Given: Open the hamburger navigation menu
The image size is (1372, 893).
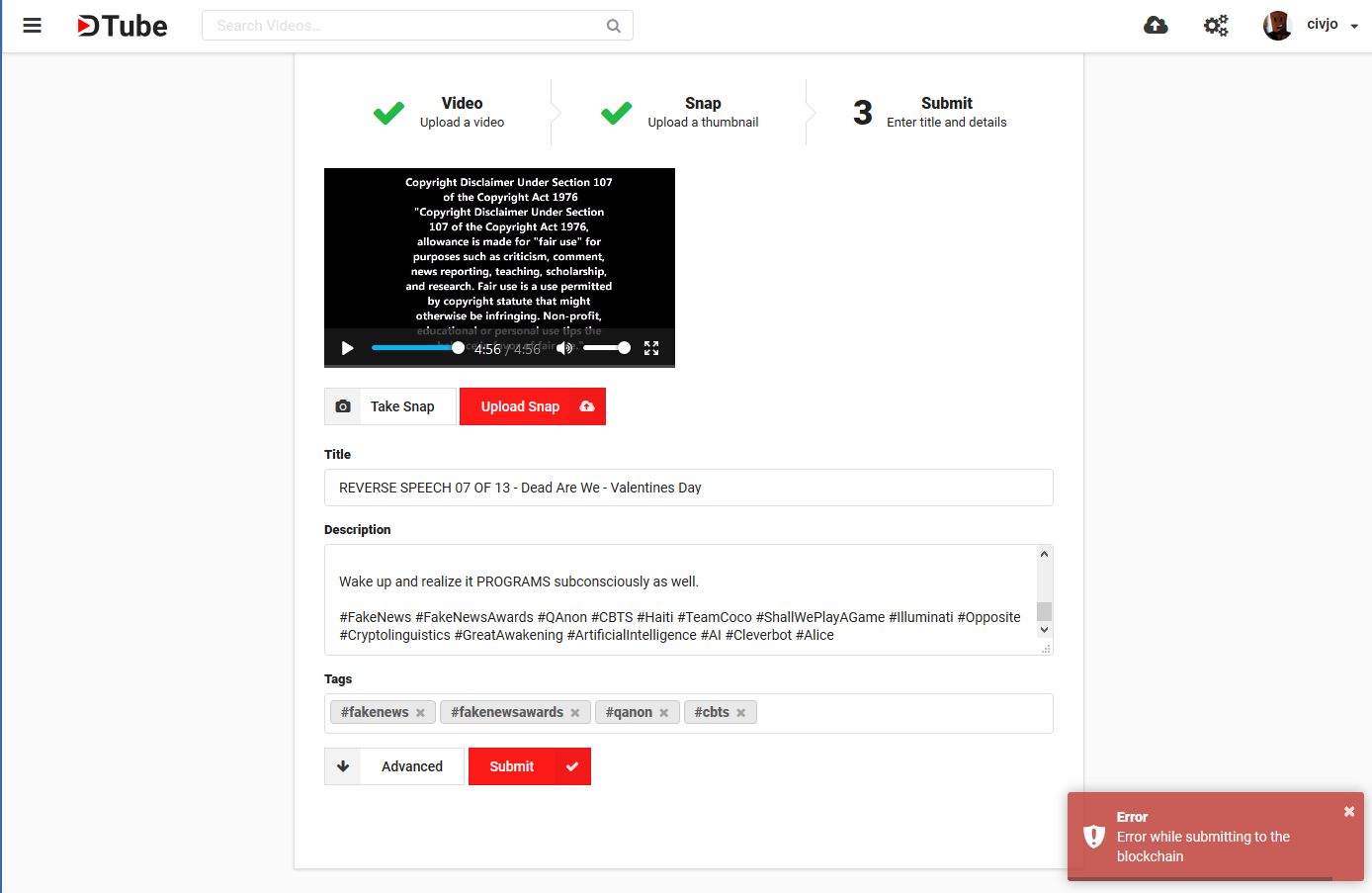Looking at the screenshot, I should coord(32,26).
